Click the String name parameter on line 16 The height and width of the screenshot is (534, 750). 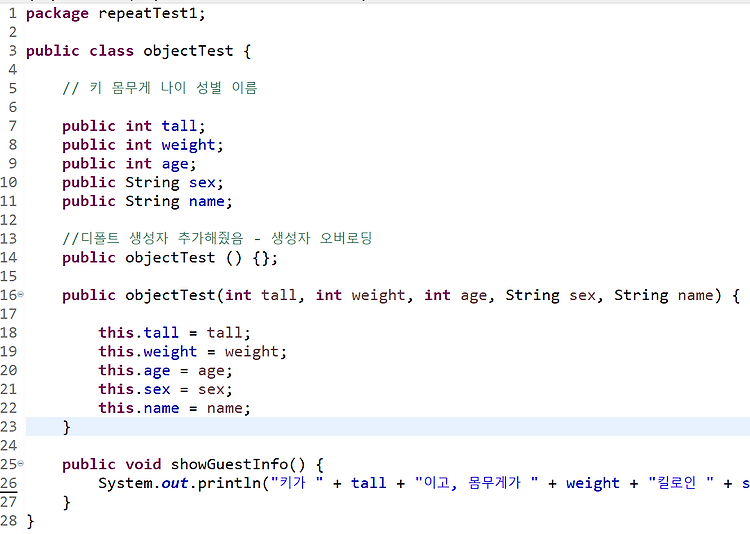tap(664, 295)
